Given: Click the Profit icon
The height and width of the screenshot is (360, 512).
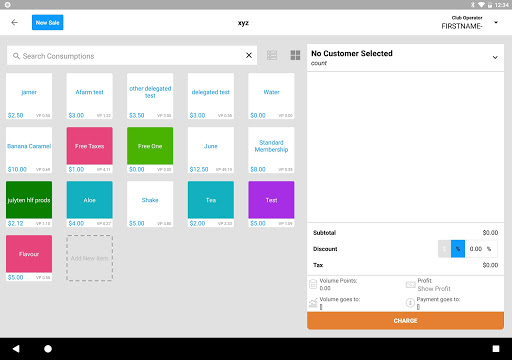Looking at the screenshot, I should [410, 285].
